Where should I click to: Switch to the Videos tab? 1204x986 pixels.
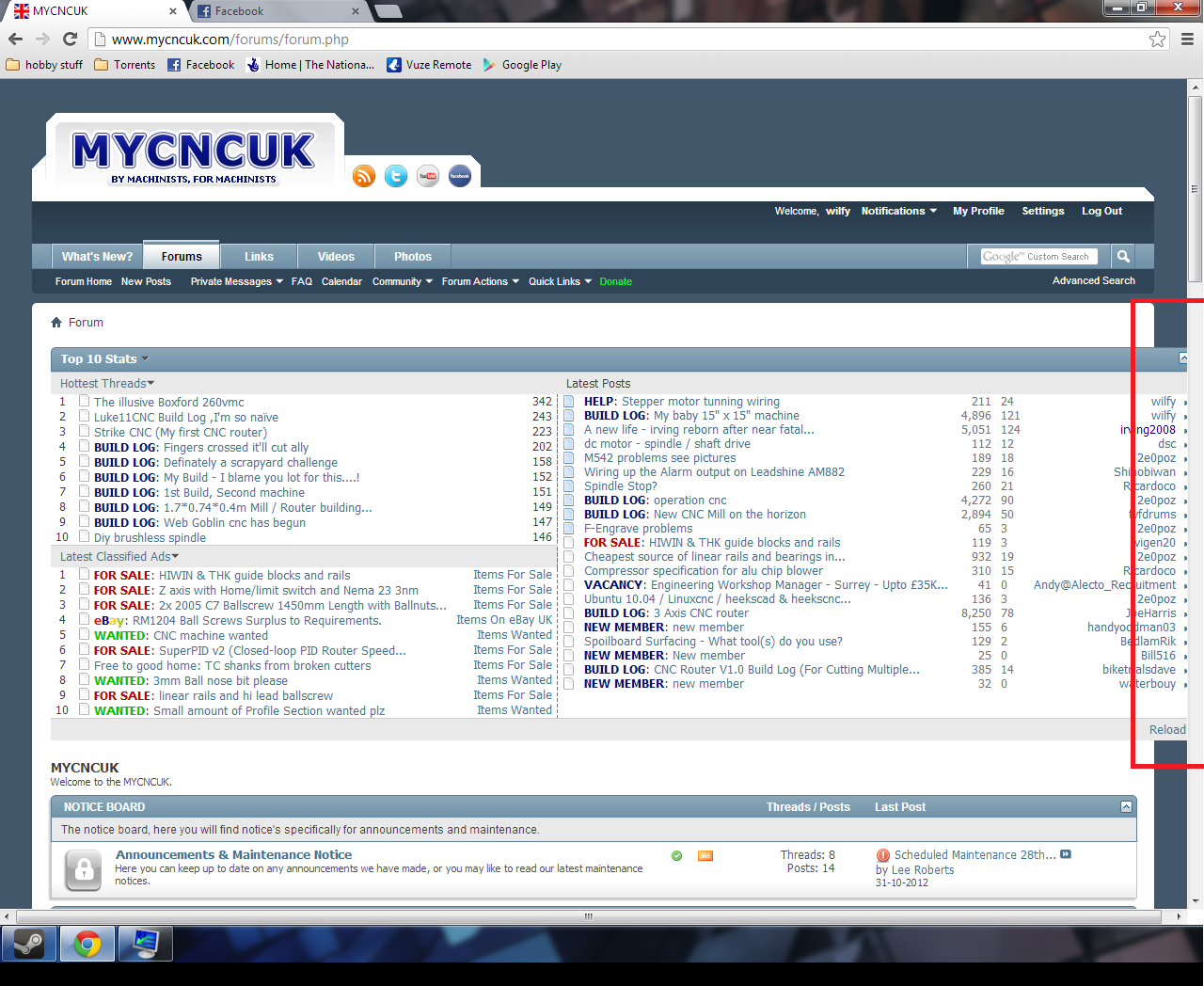pyautogui.click(x=336, y=257)
